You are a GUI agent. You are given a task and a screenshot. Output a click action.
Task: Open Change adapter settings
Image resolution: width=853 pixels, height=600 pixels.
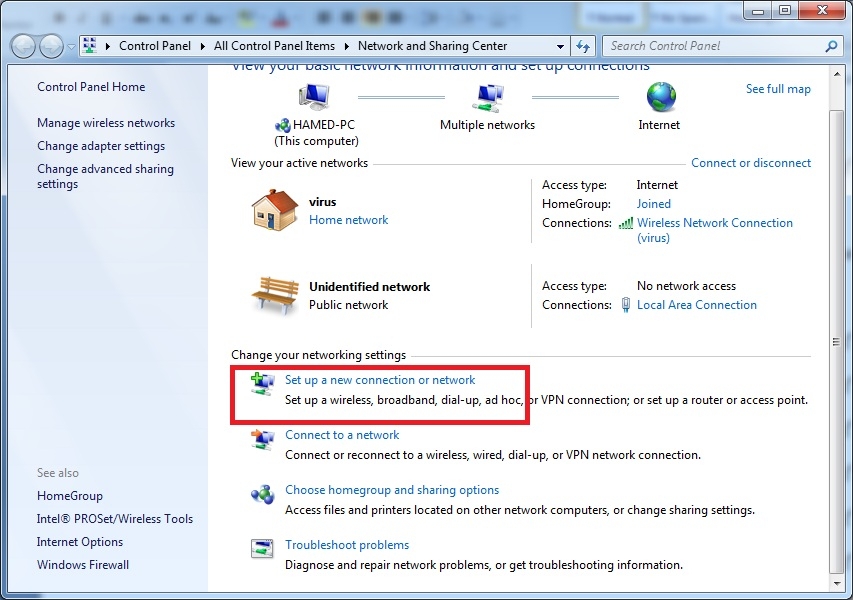coord(101,146)
